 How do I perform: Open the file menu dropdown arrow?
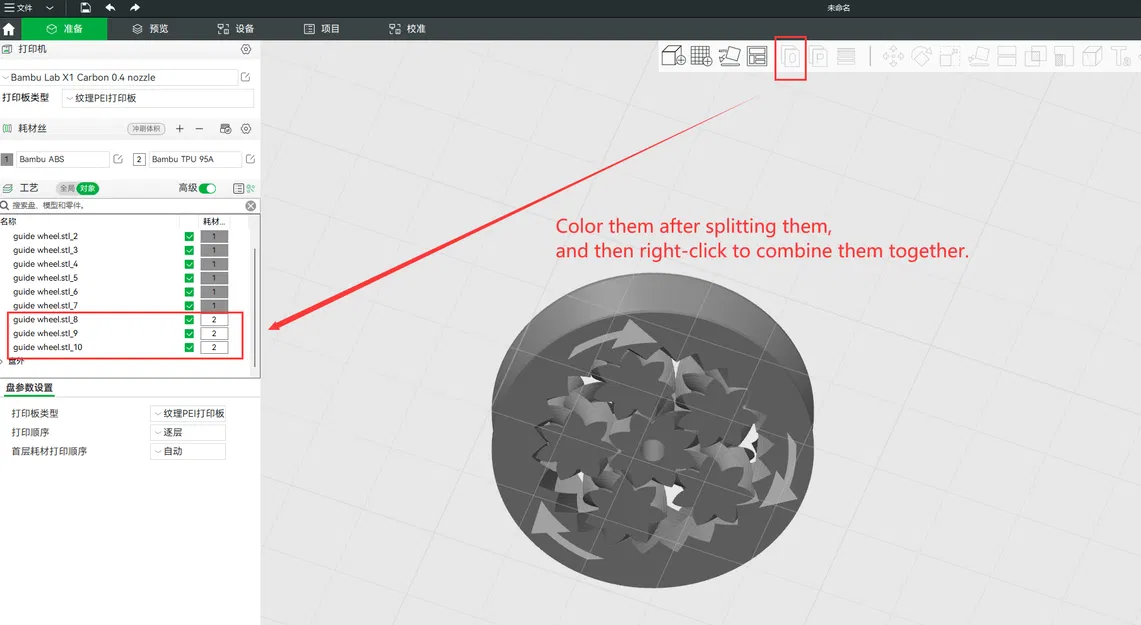[x=49, y=8]
